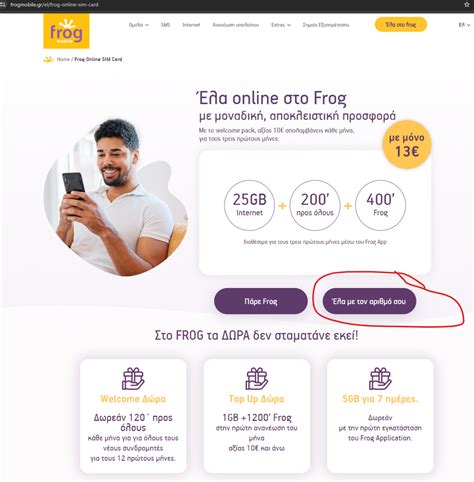Click the Top Up Δώρα gift icon
The image size is (474, 482).
(x=256, y=379)
